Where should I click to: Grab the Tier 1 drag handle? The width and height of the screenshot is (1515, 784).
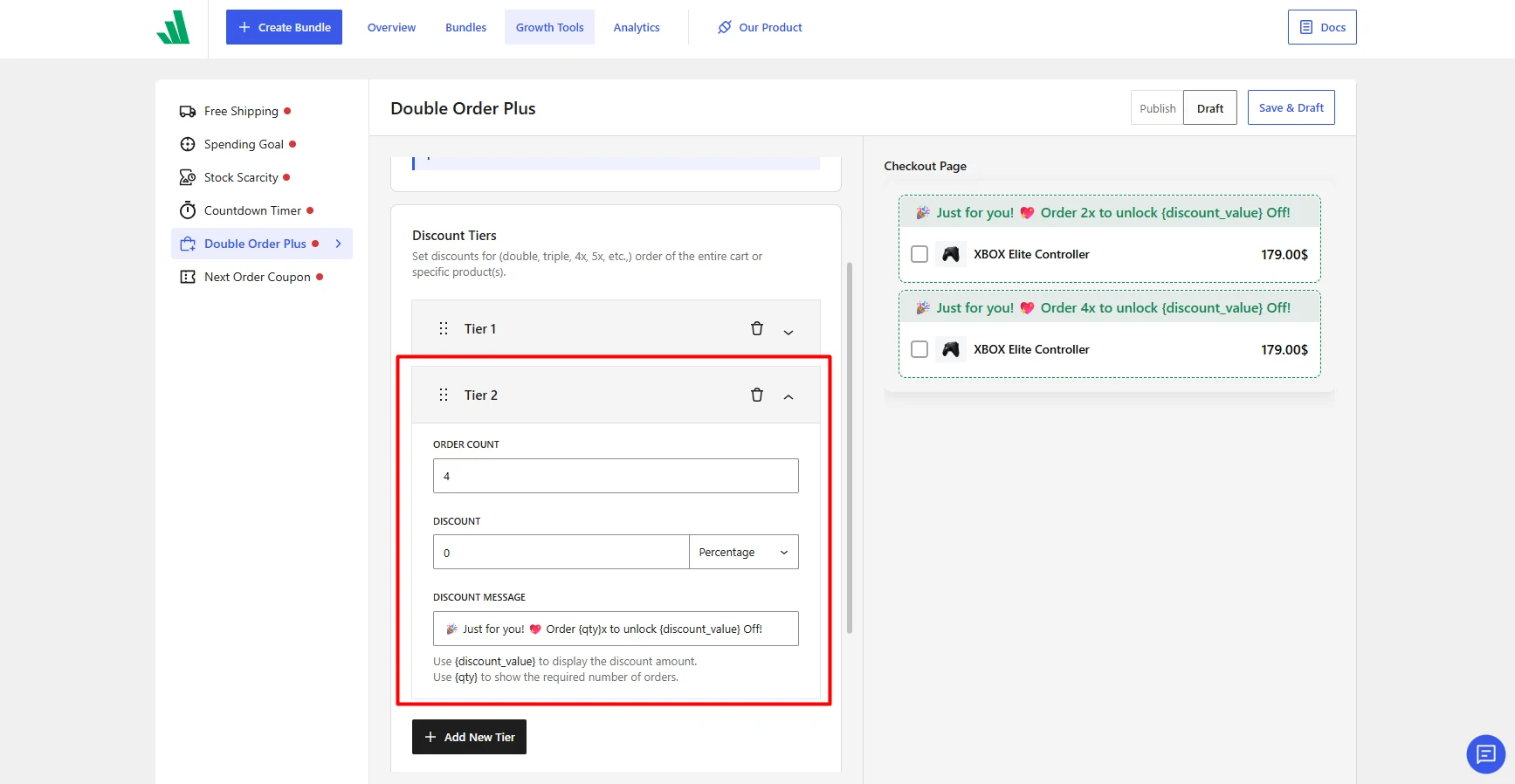[x=444, y=328]
